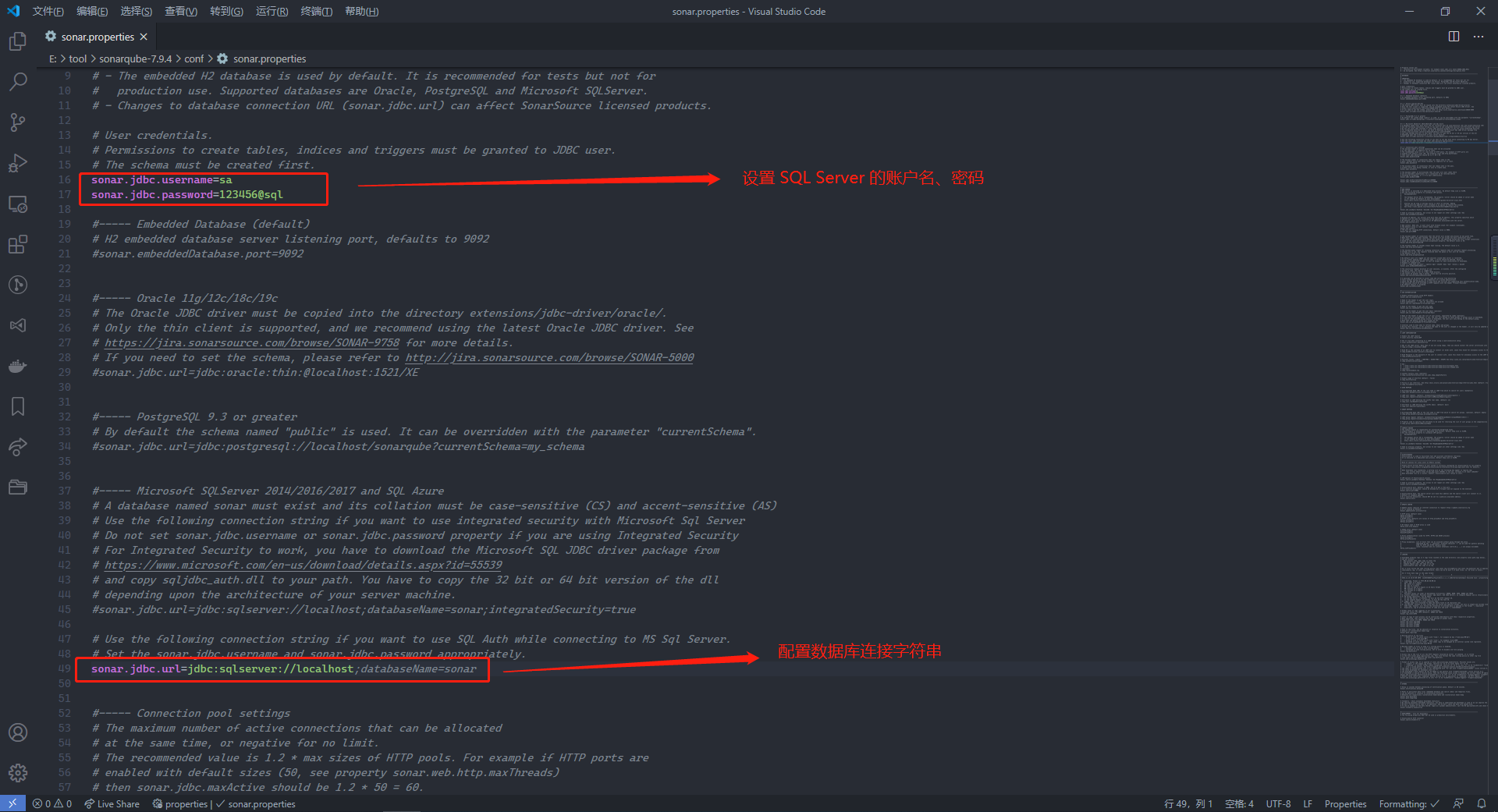Open the Explorer view in activity bar
Image resolution: width=1498 pixels, height=812 pixels.
(18, 41)
